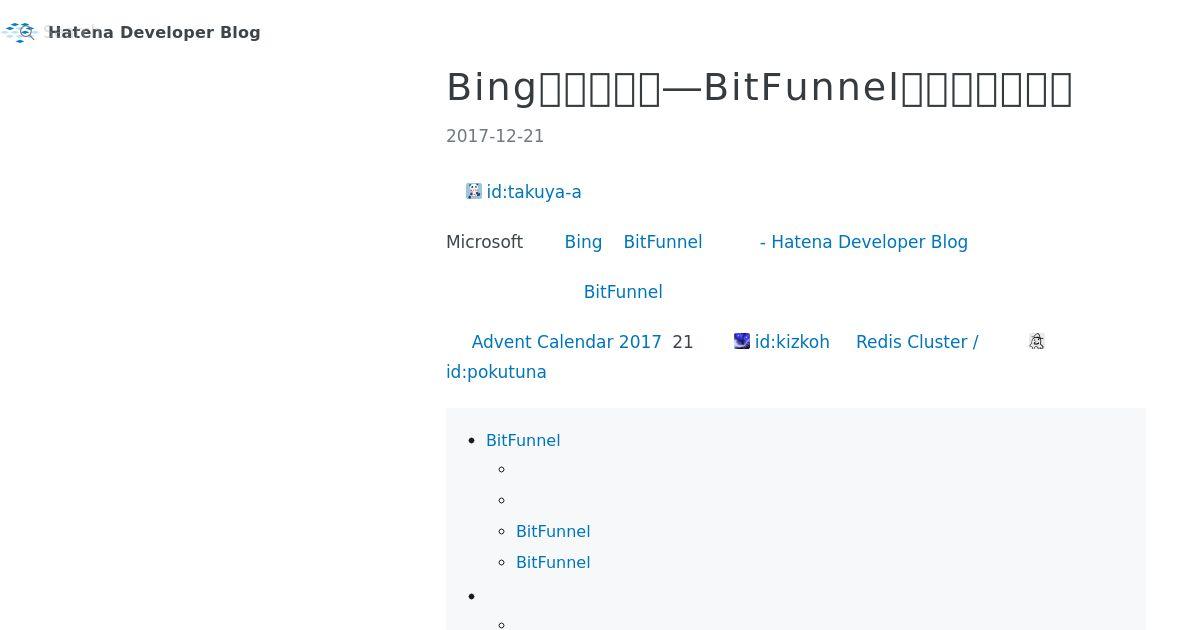Image resolution: width=1200 pixels, height=630 pixels.
Task: Open the id:kizkoh profile link
Action: 792,342
